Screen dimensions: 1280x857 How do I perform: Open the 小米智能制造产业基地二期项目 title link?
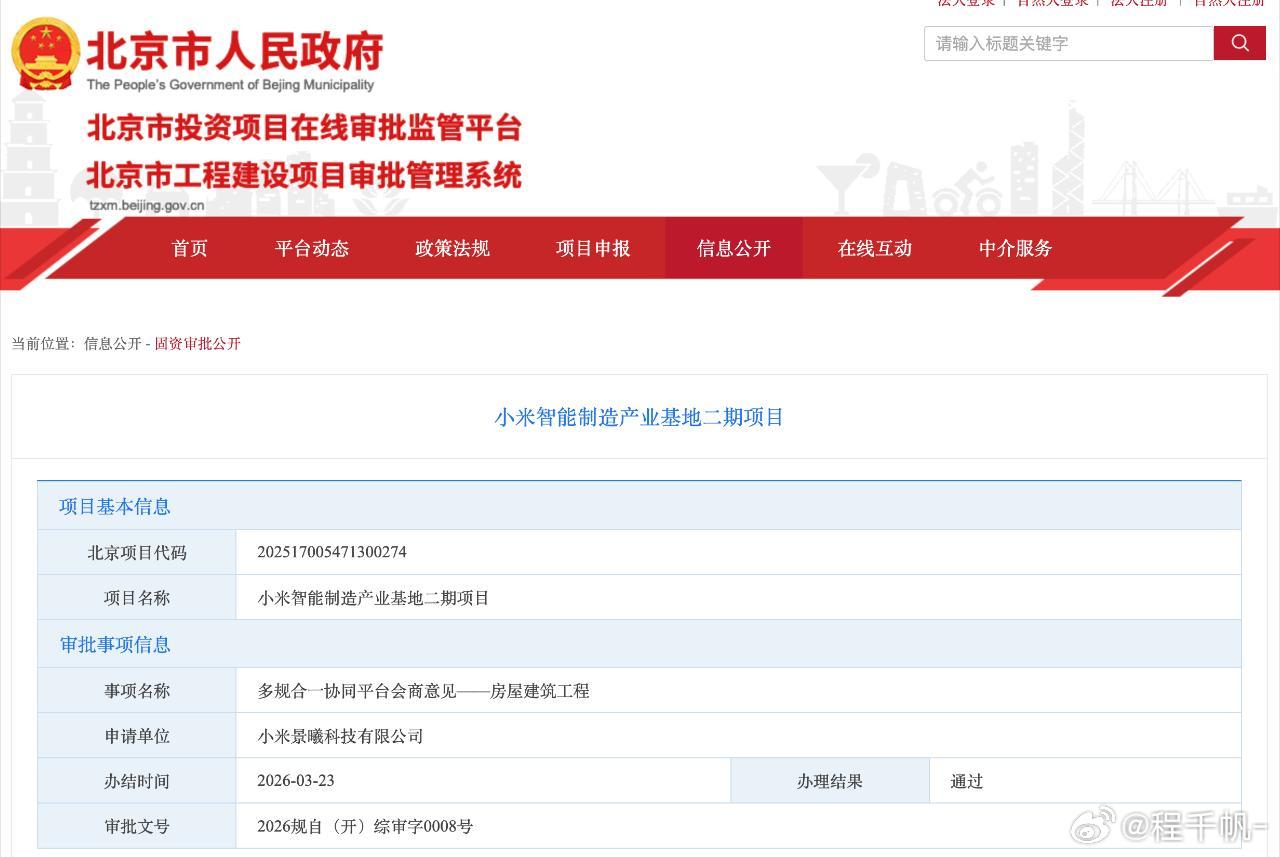pos(640,417)
